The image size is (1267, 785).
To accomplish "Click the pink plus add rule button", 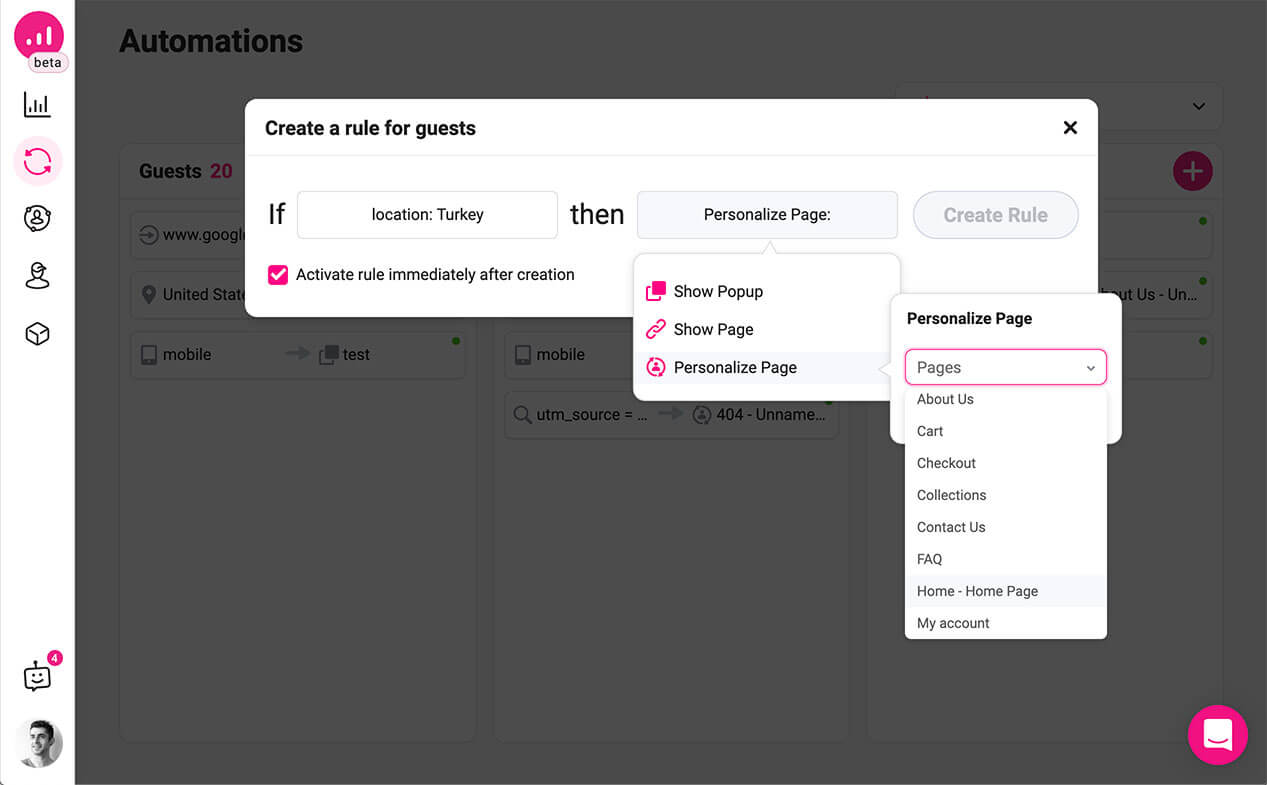I will (x=1192, y=171).
